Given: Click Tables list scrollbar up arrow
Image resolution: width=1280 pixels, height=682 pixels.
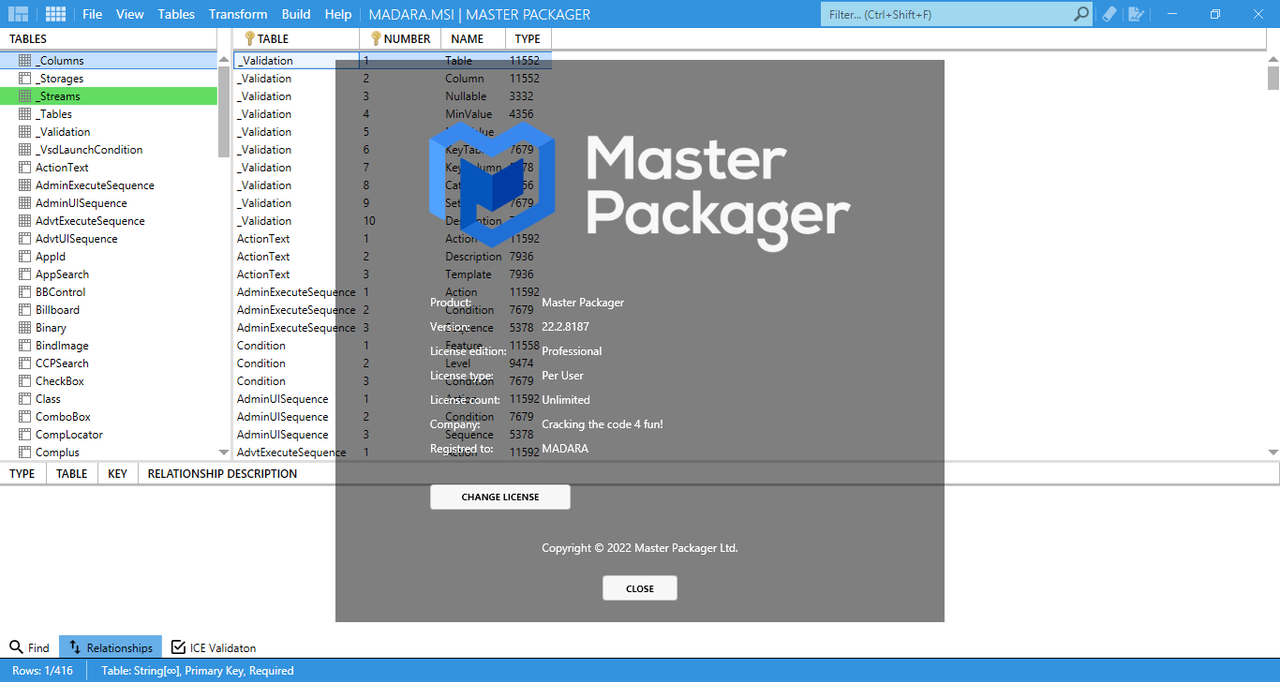Looking at the screenshot, I should tap(224, 60).
